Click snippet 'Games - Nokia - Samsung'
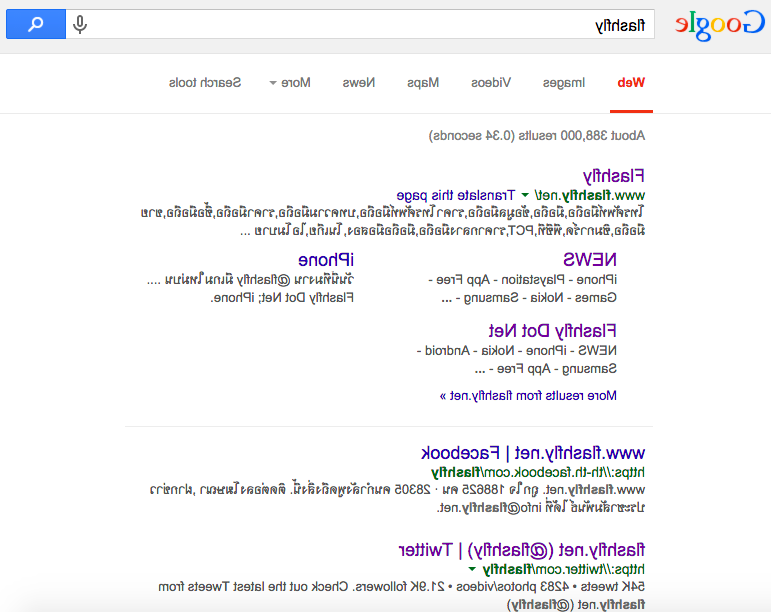 tap(529, 298)
